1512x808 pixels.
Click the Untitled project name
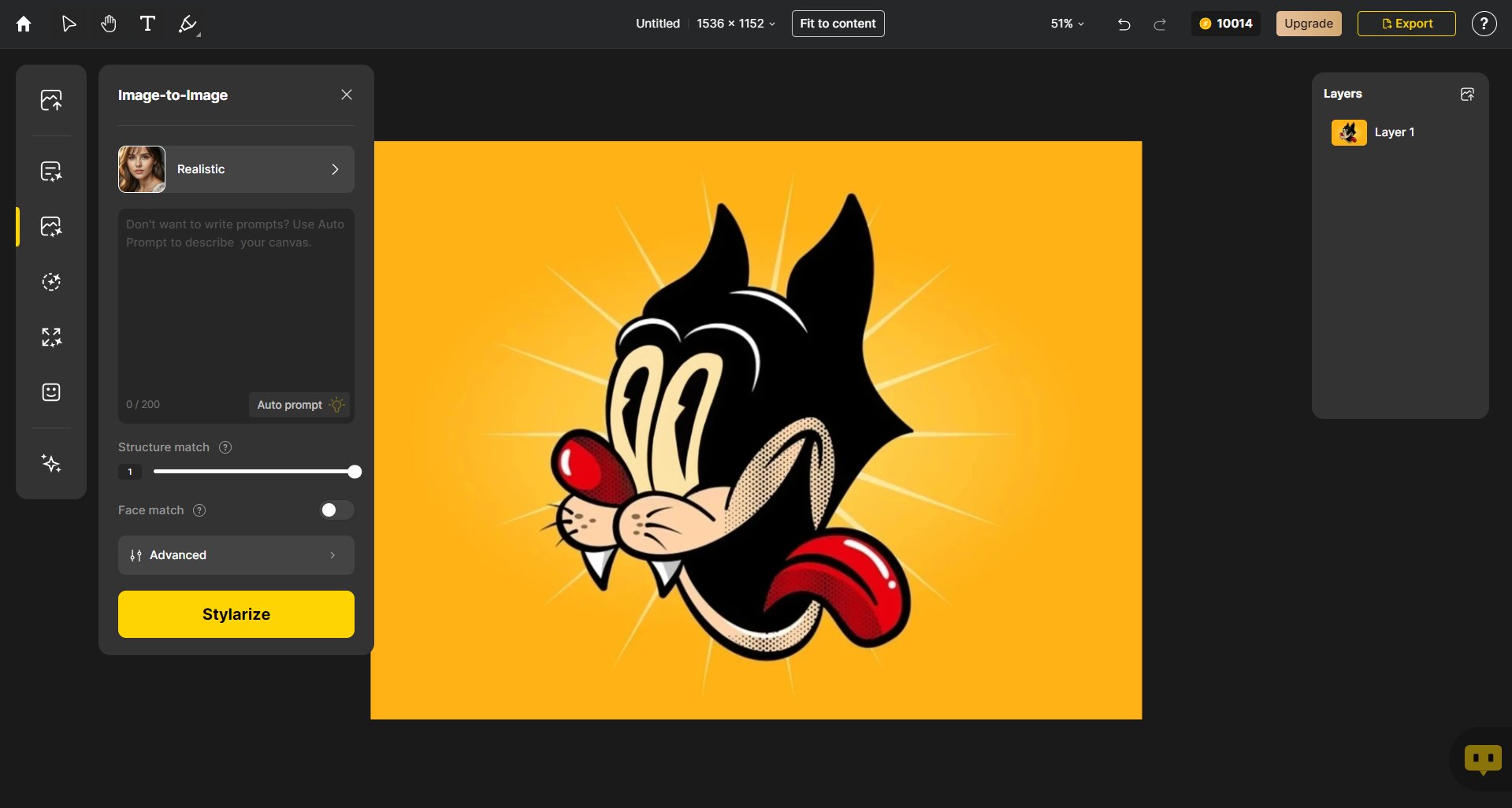pyautogui.click(x=658, y=24)
